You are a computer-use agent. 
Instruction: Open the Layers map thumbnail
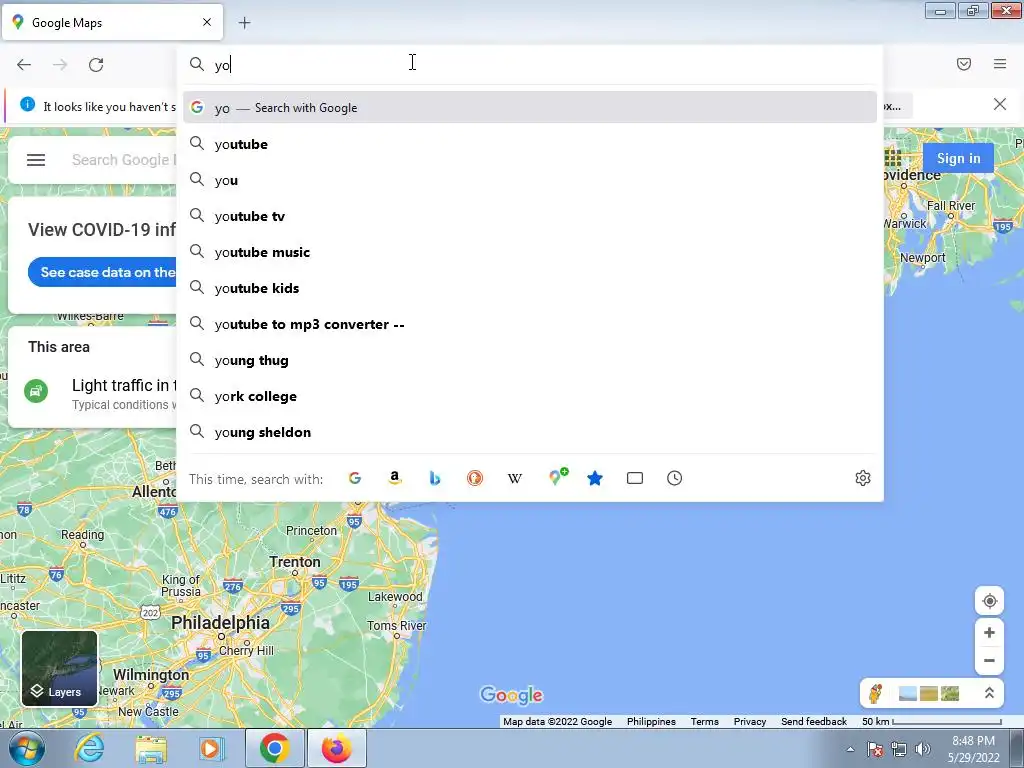pos(59,668)
